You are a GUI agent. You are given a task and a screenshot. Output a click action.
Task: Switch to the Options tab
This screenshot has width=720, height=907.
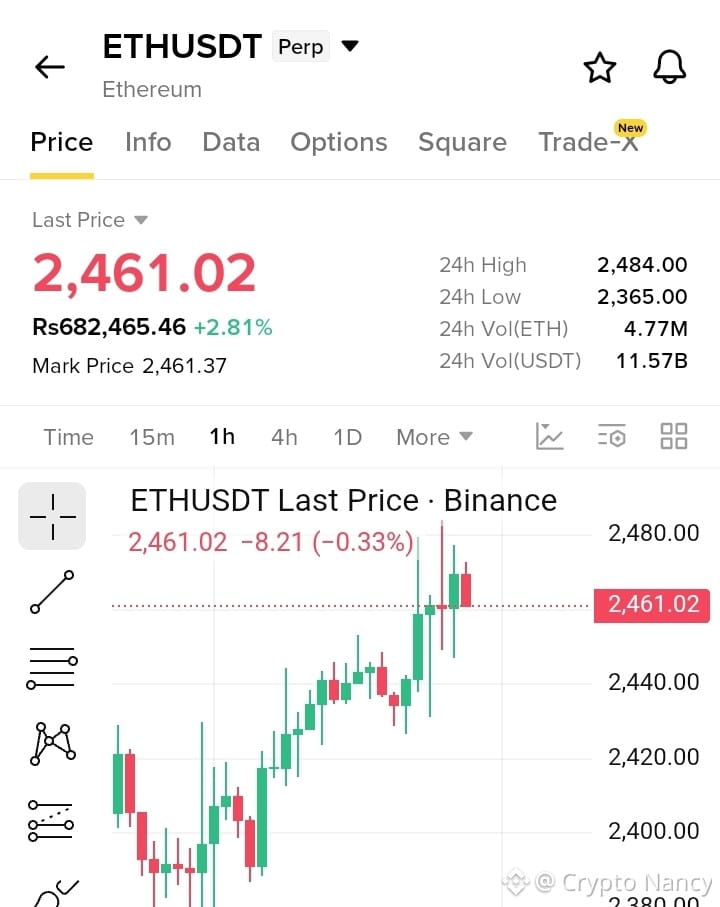coord(339,142)
